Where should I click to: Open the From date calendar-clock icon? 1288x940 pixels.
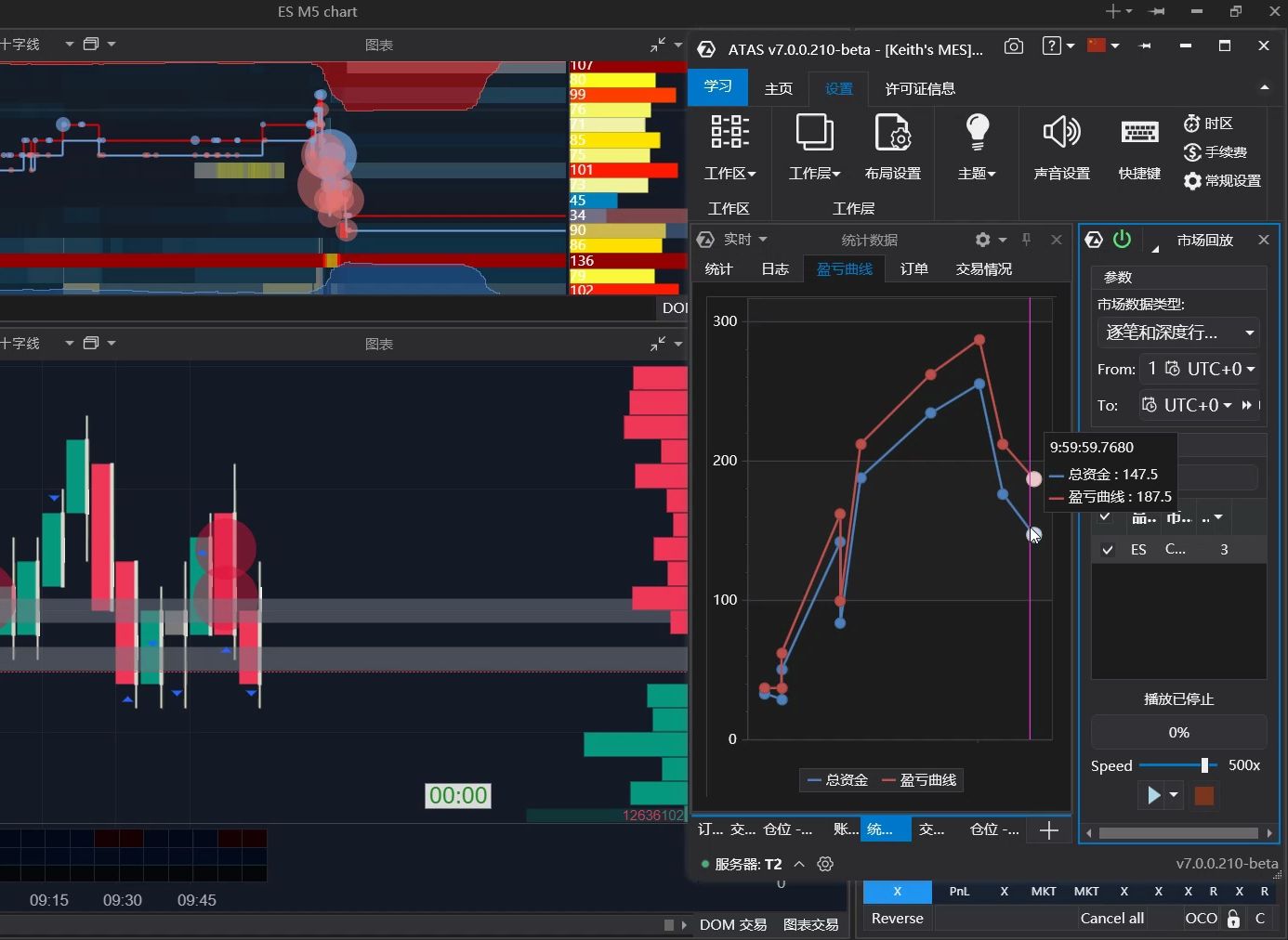point(1172,369)
